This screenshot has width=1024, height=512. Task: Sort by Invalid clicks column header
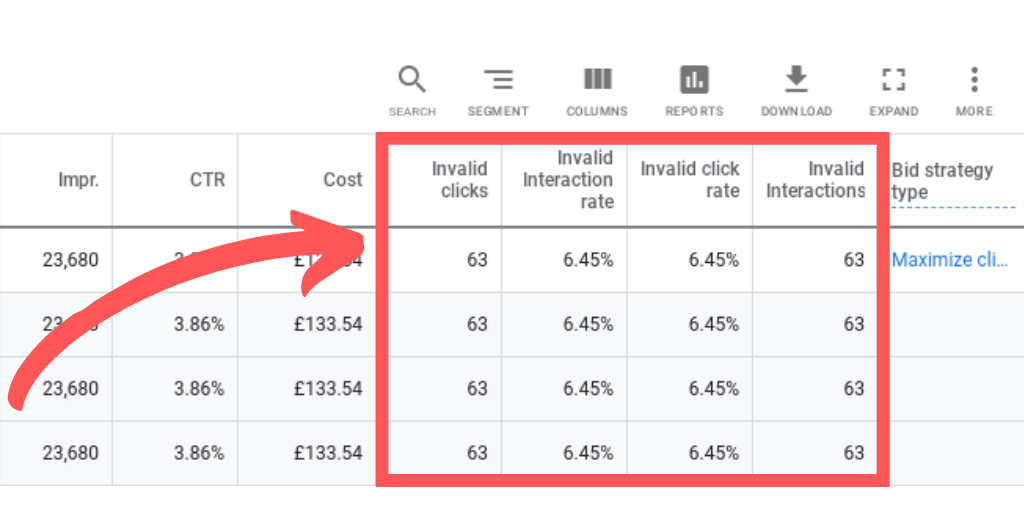[459, 180]
